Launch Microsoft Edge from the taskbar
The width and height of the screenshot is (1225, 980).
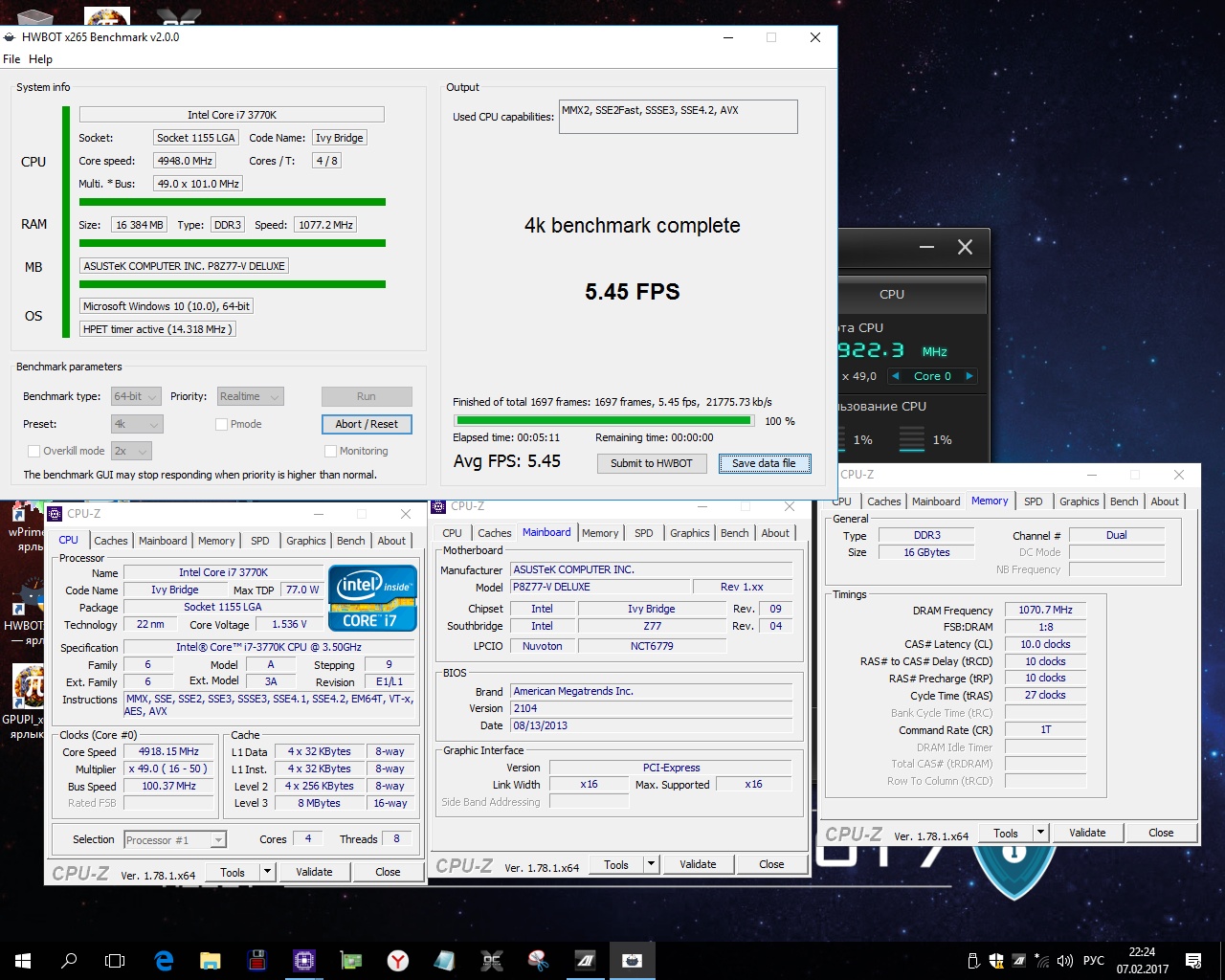click(x=164, y=960)
